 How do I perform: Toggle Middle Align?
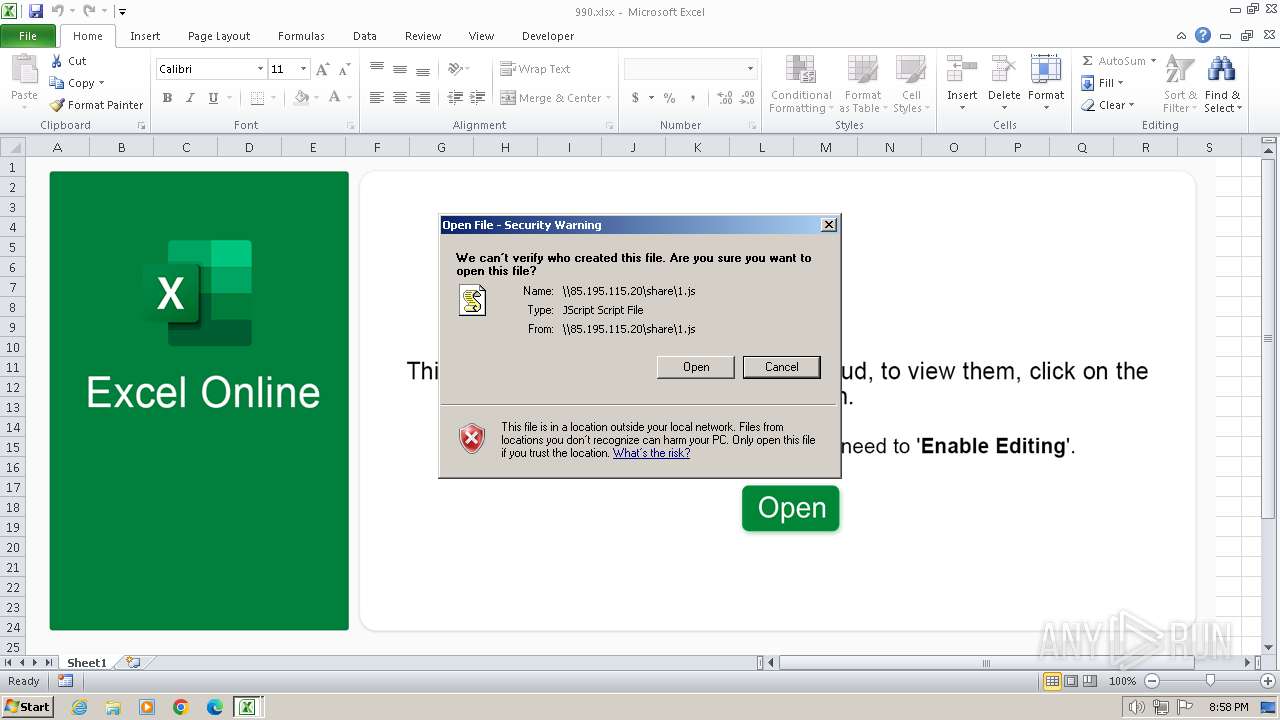[400, 69]
